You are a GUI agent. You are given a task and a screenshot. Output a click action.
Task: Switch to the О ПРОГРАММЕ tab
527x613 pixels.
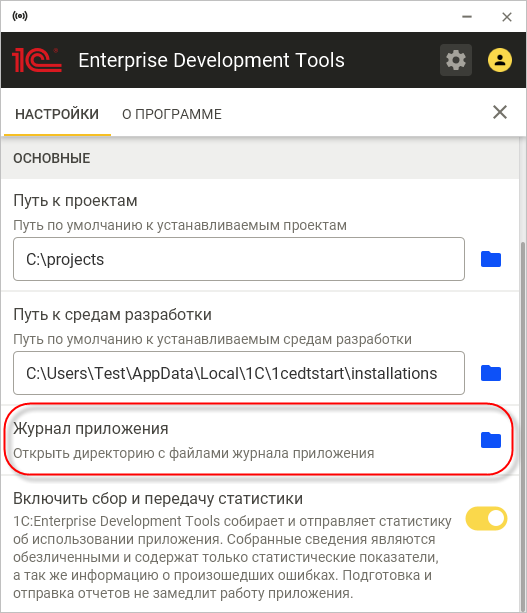(172, 114)
